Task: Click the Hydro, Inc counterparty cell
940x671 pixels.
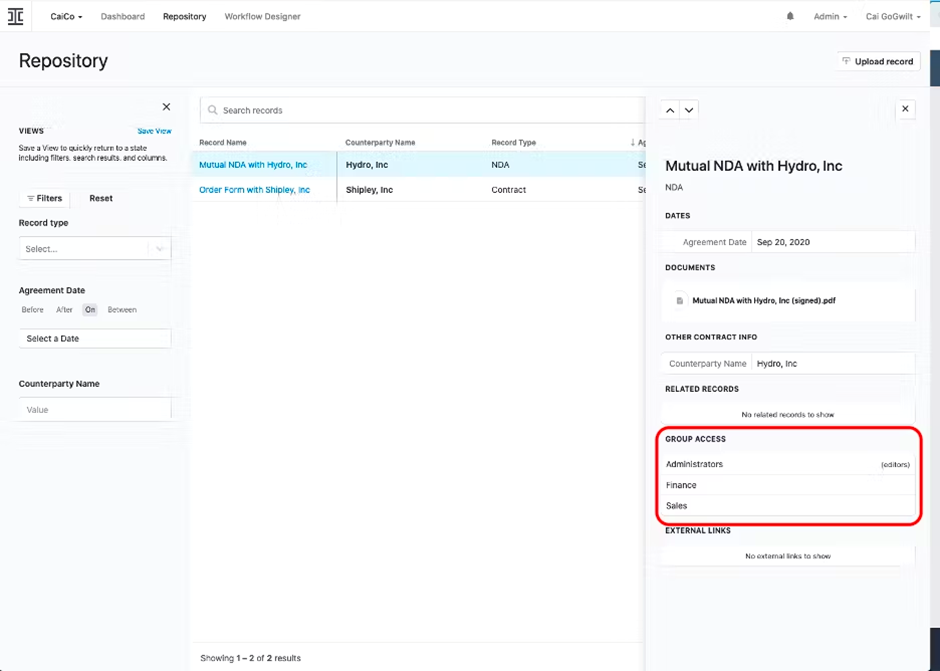Action: (367, 165)
